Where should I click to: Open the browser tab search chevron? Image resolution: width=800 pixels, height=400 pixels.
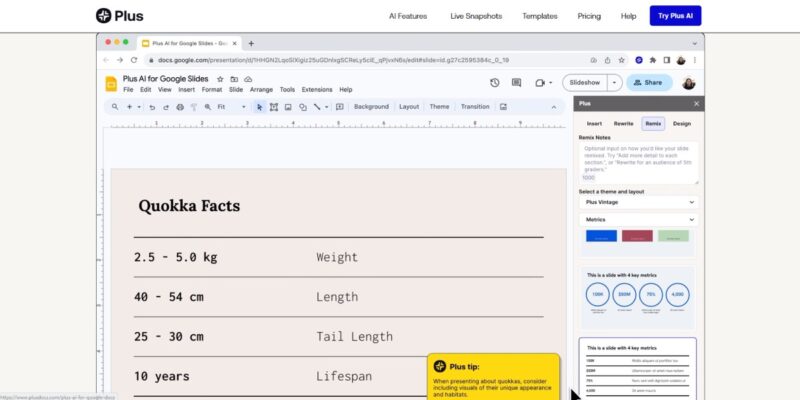click(x=694, y=44)
